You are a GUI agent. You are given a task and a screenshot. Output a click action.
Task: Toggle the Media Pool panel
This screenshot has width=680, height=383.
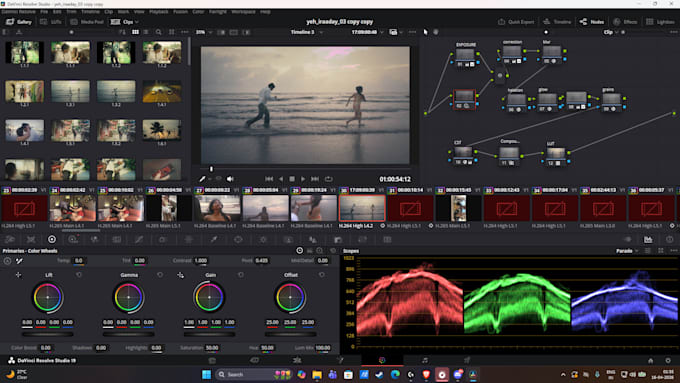tap(87, 22)
